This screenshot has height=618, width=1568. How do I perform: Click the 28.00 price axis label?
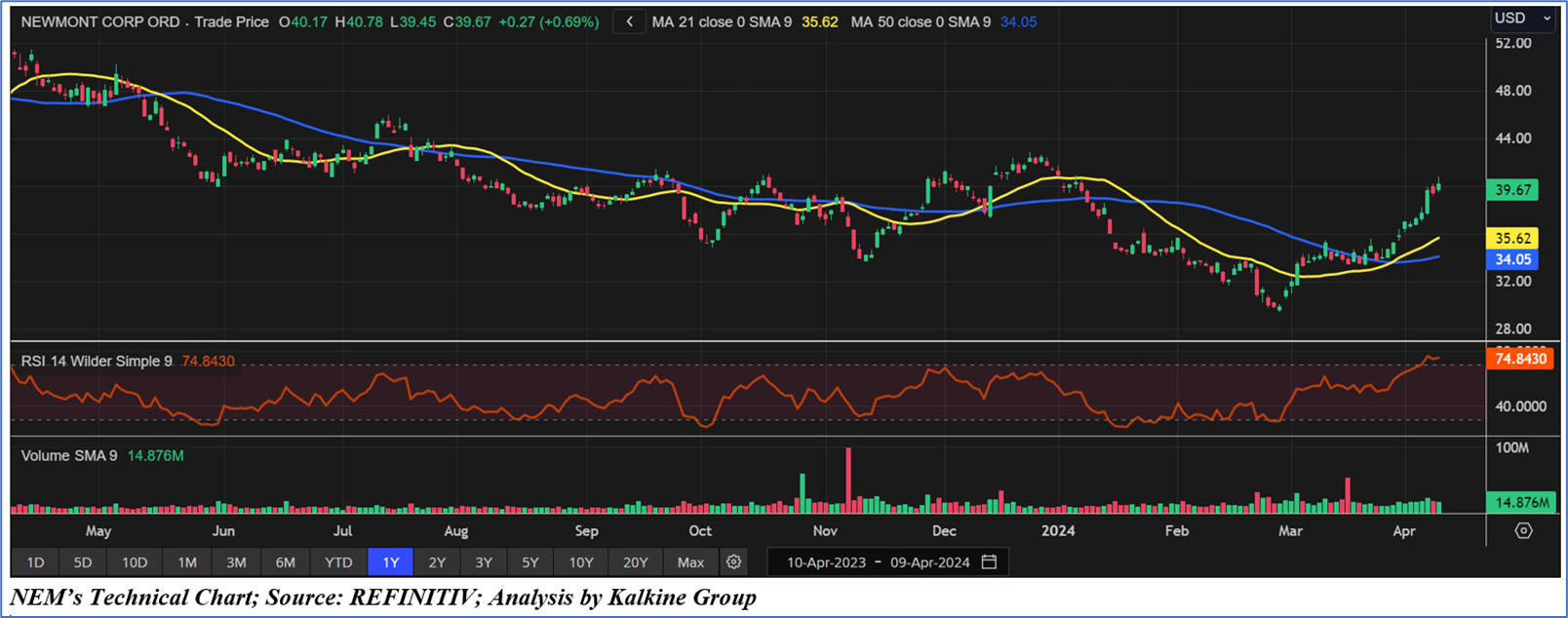(1513, 328)
